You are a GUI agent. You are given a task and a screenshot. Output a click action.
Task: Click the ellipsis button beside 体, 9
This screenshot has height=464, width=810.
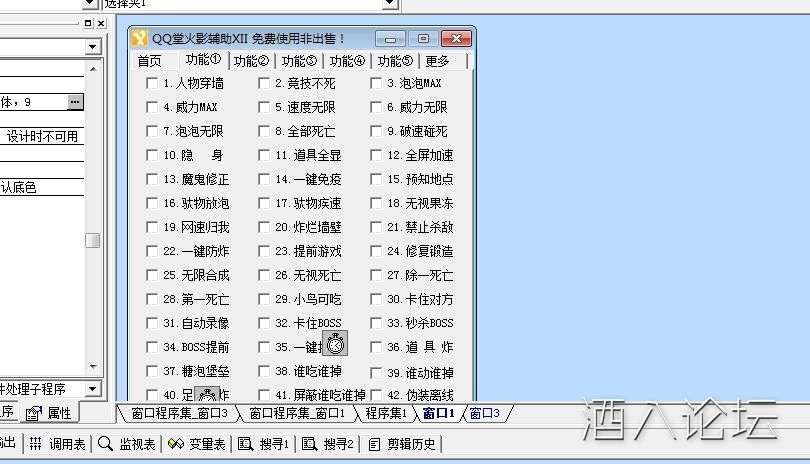coord(75,102)
